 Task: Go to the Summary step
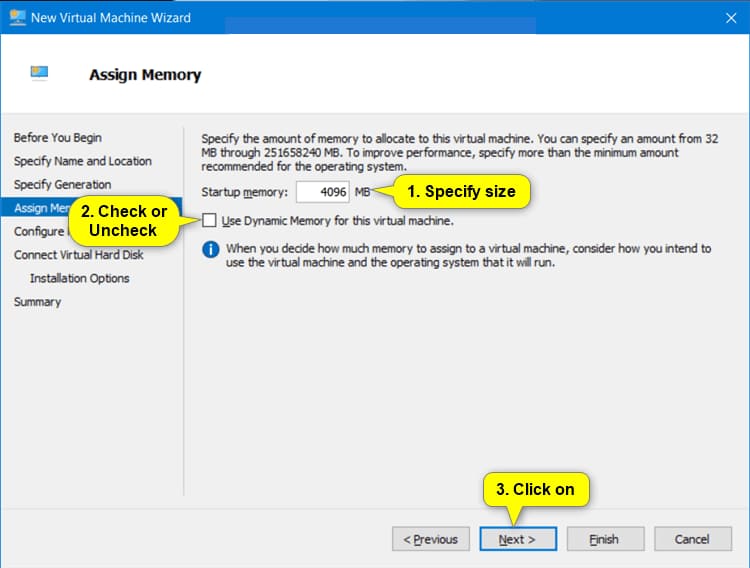click(37, 302)
